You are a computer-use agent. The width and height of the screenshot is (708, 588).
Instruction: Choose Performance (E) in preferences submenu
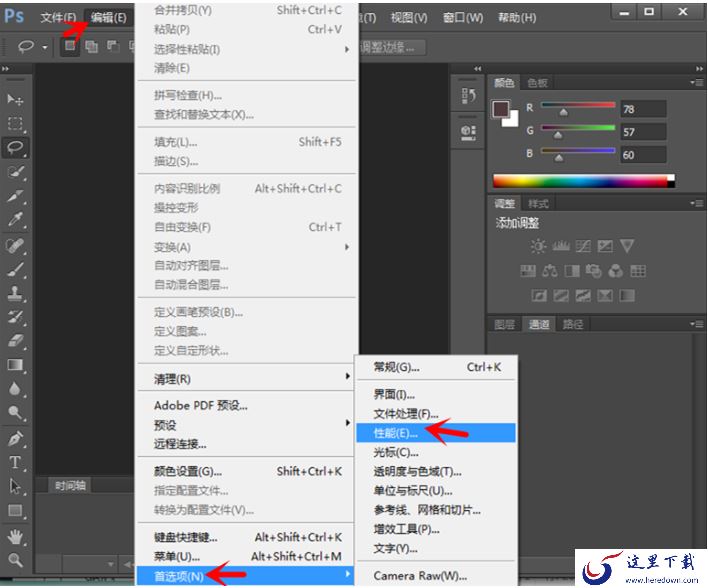(x=436, y=433)
